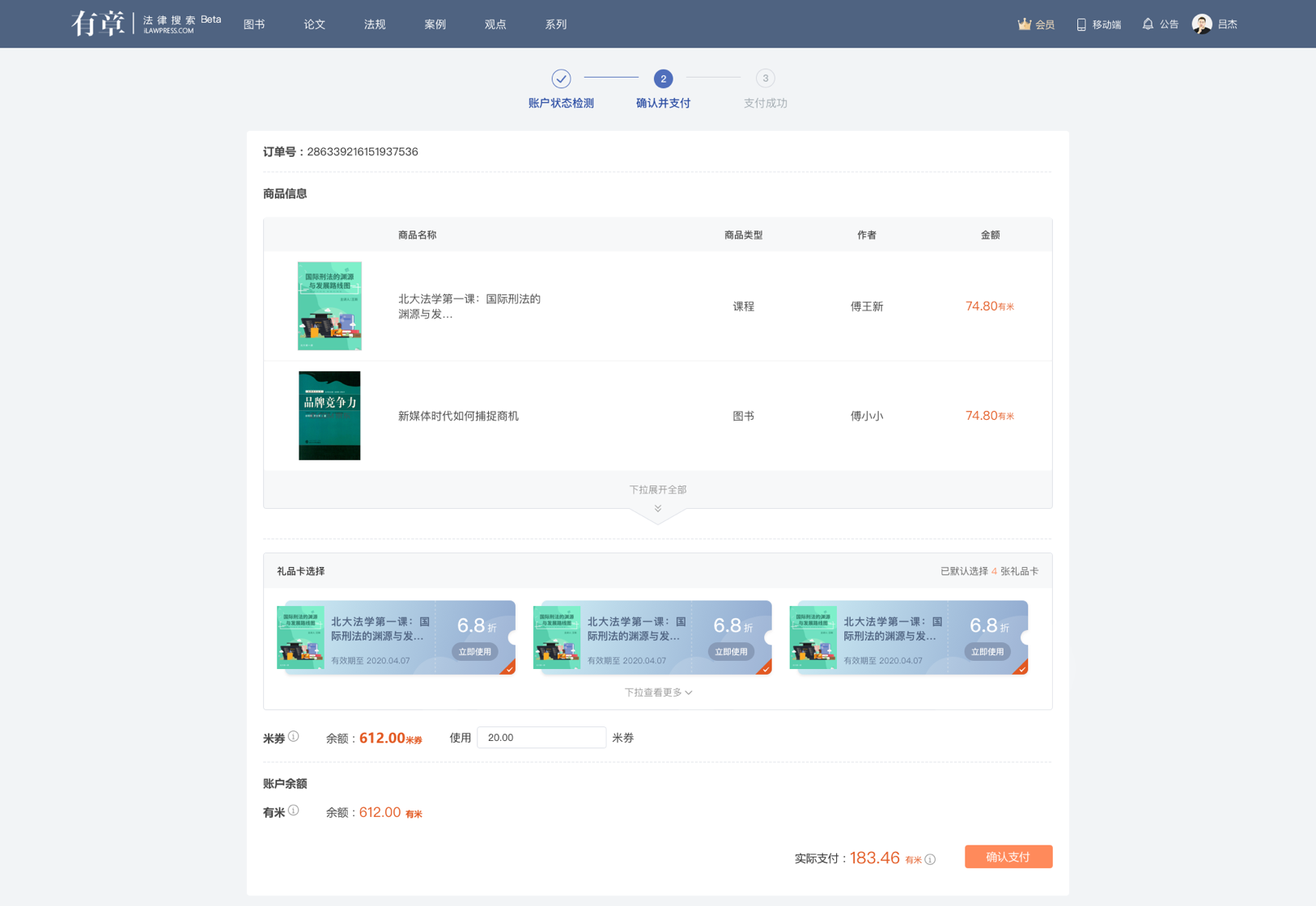
Task: Open the 图书 navigation menu
Action: (254, 24)
